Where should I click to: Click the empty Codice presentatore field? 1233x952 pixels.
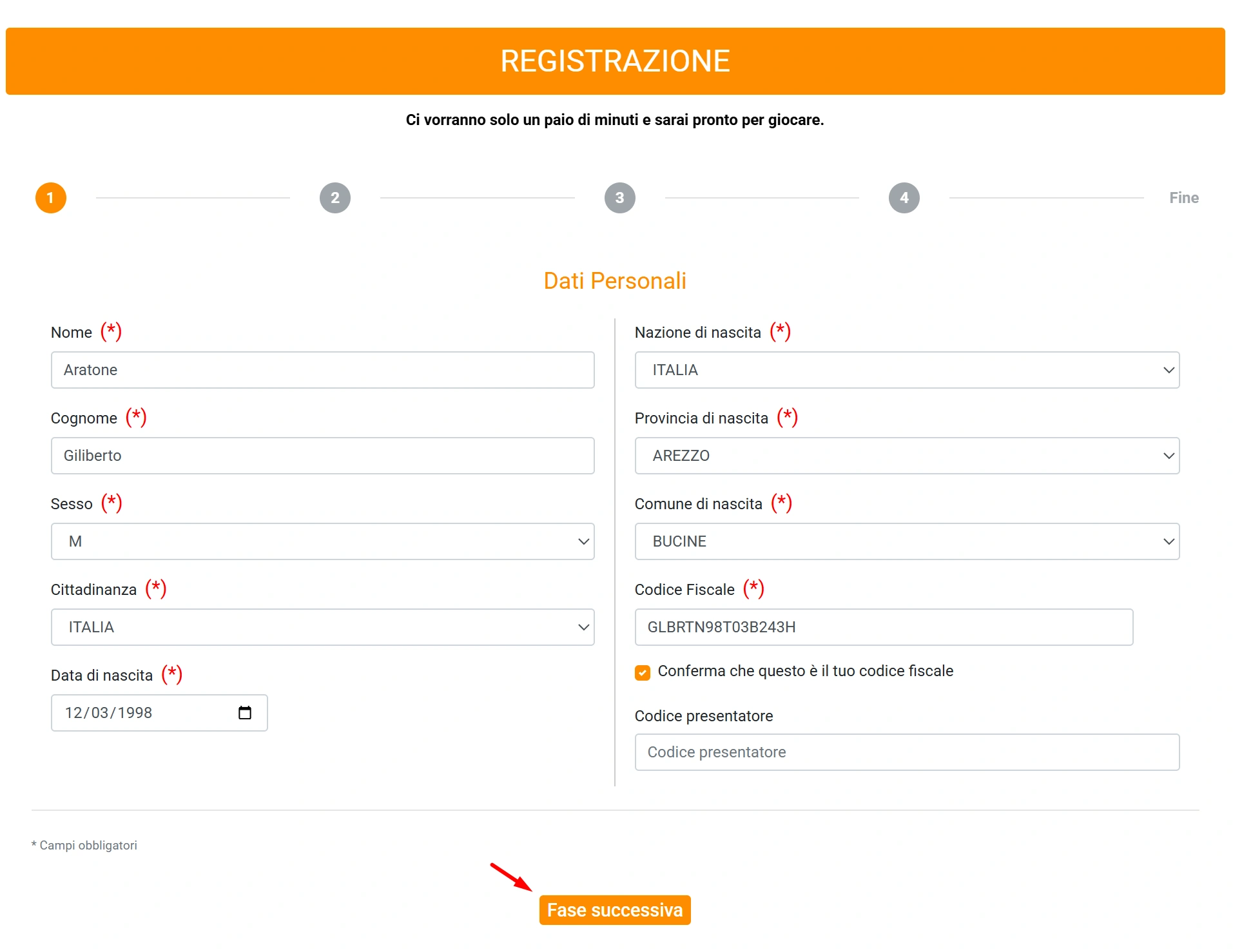coord(907,752)
